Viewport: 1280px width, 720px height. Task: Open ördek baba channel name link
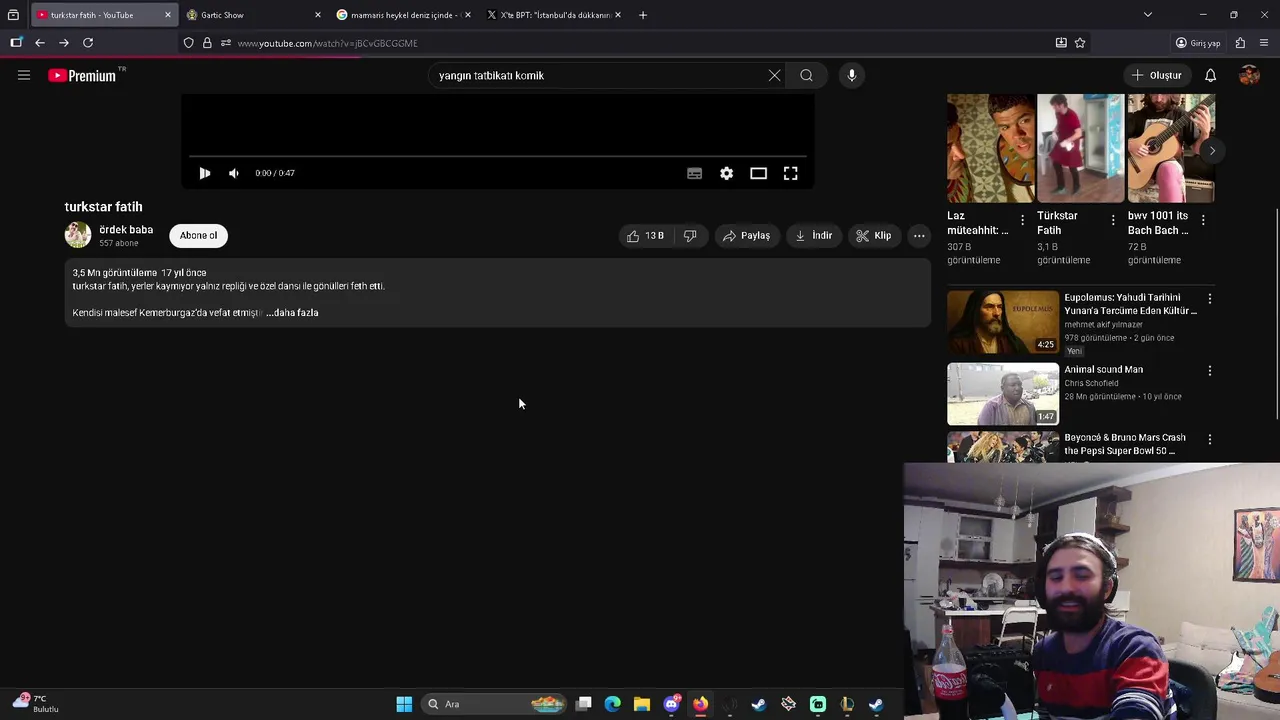click(x=126, y=229)
